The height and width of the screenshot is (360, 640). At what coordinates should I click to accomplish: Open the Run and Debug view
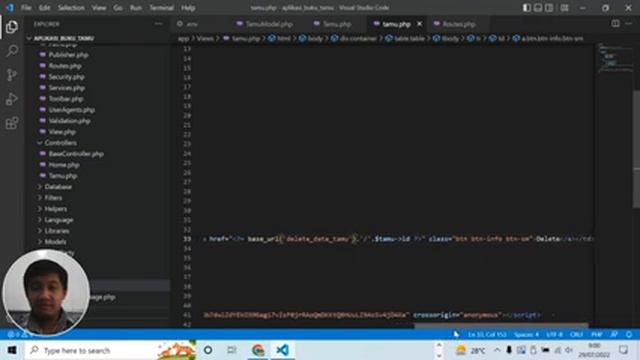click(12, 99)
